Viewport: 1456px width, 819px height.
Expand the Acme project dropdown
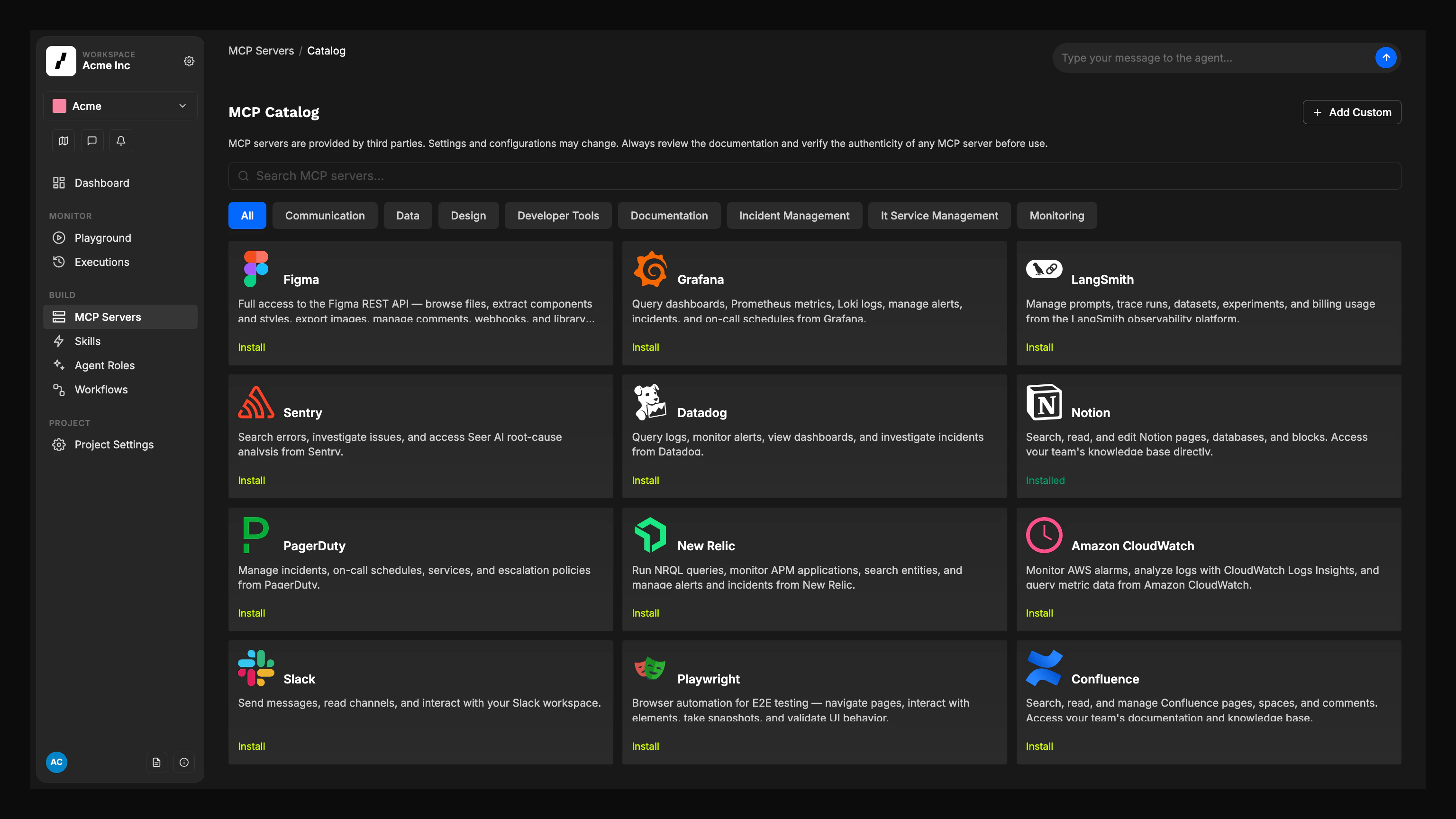[120, 106]
